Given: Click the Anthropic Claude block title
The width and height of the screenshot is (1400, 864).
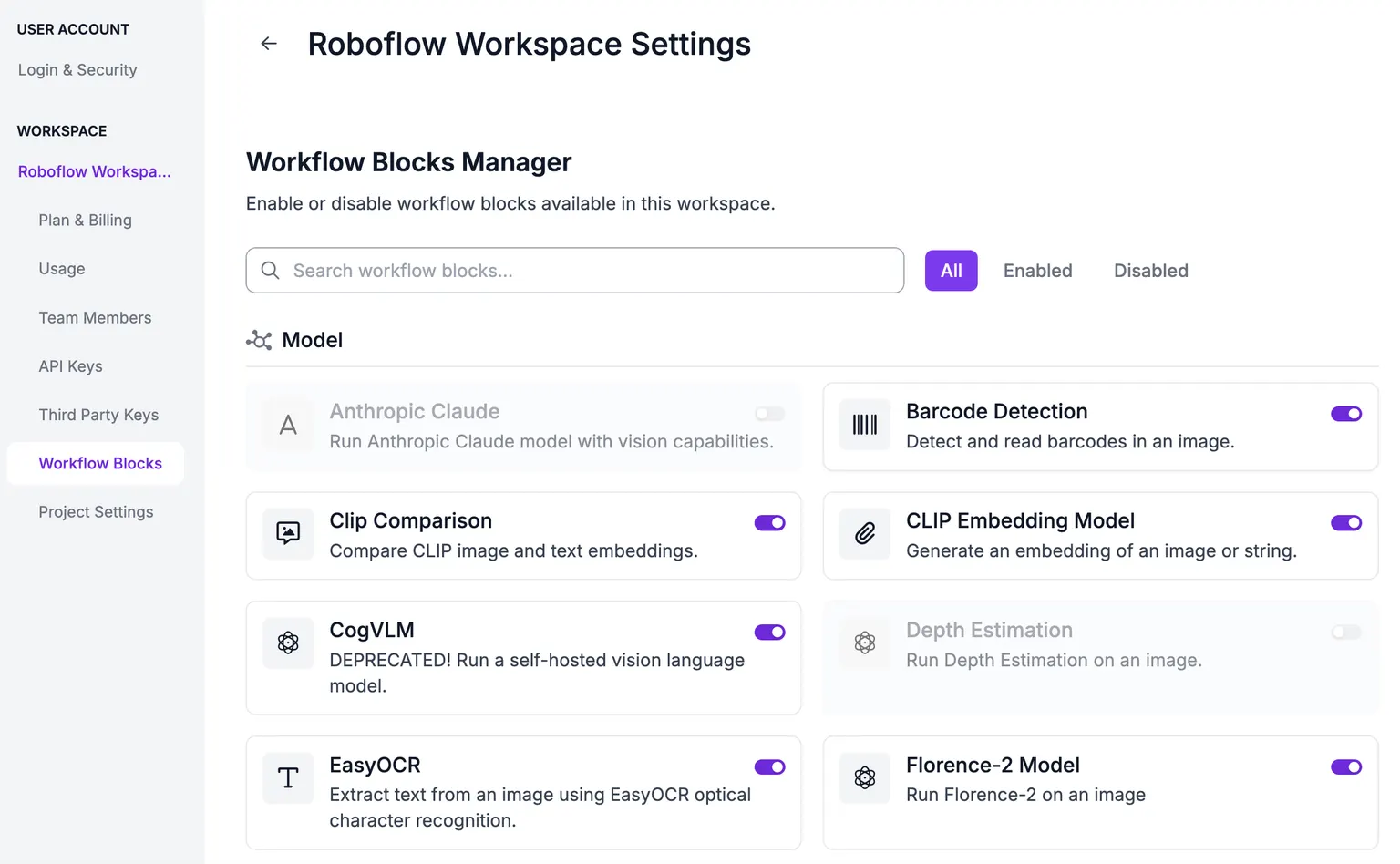Looking at the screenshot, I should 415,412.
